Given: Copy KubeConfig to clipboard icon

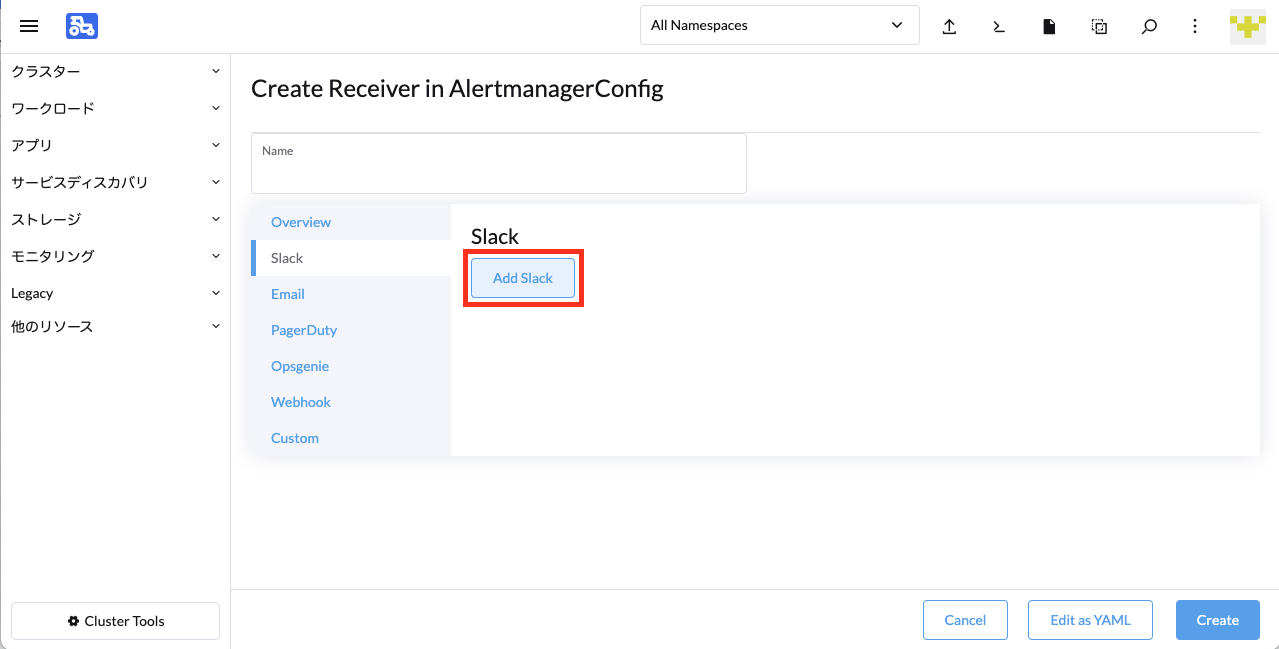Looking at the screenshot, I should (1099, 27).
